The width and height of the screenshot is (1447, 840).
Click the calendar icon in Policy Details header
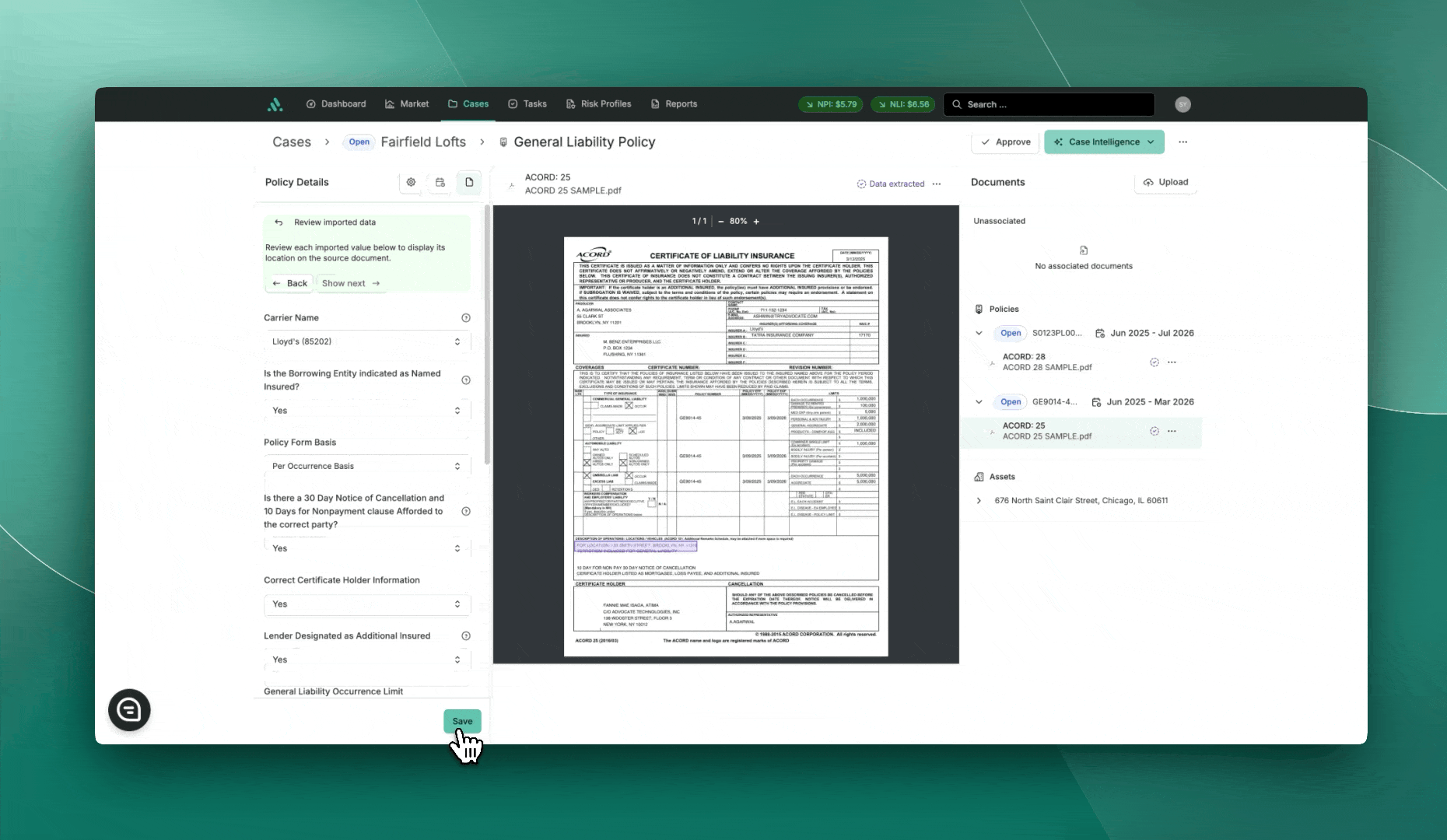pos(440,182)
